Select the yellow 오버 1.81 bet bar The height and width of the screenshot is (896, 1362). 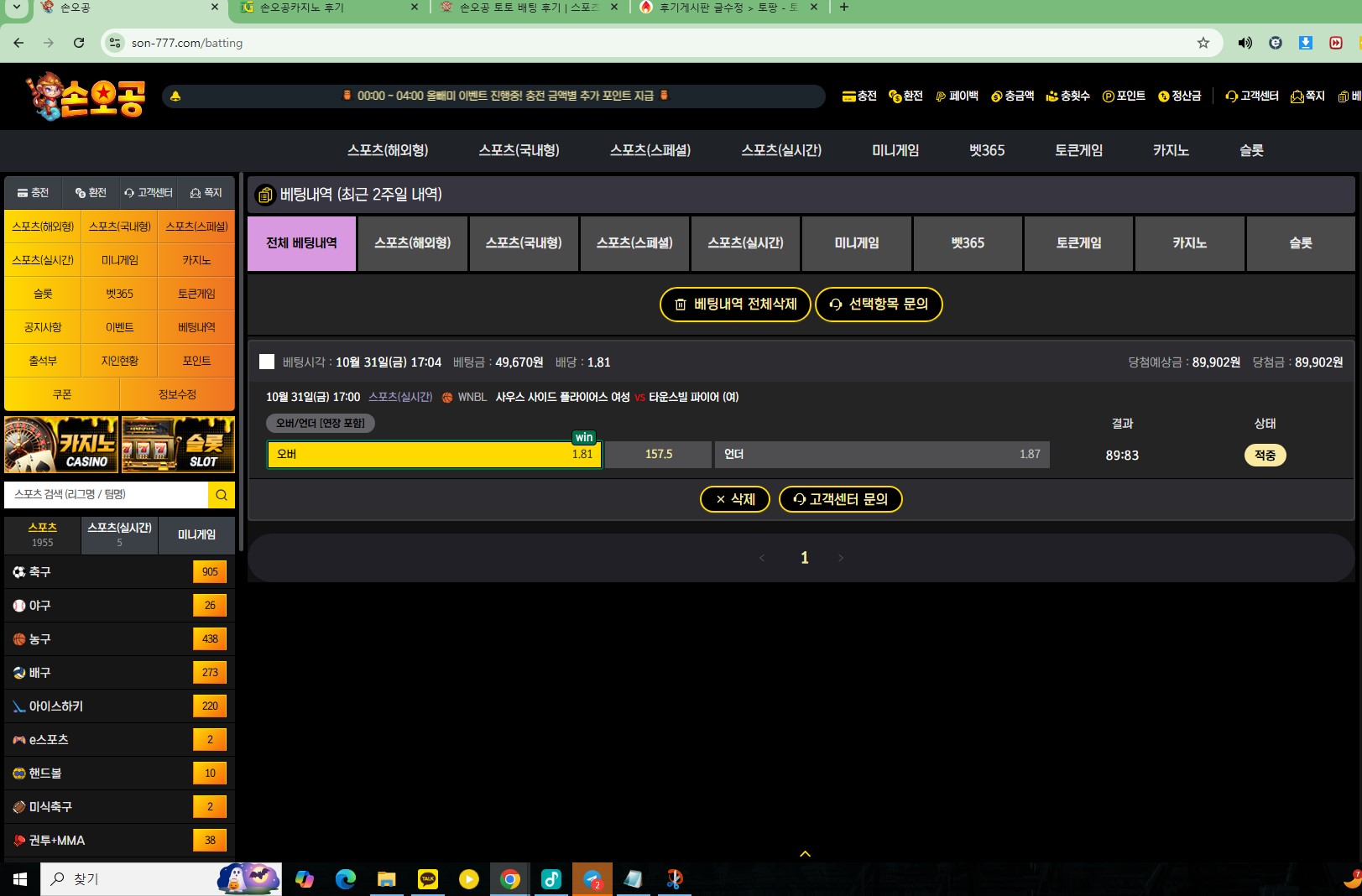(434, 455)
